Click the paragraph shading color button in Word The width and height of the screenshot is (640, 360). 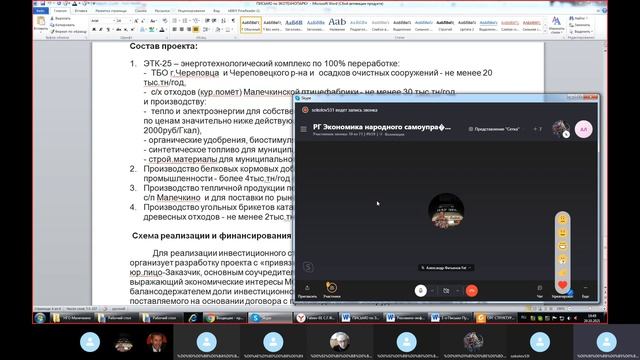coord(218,29)
